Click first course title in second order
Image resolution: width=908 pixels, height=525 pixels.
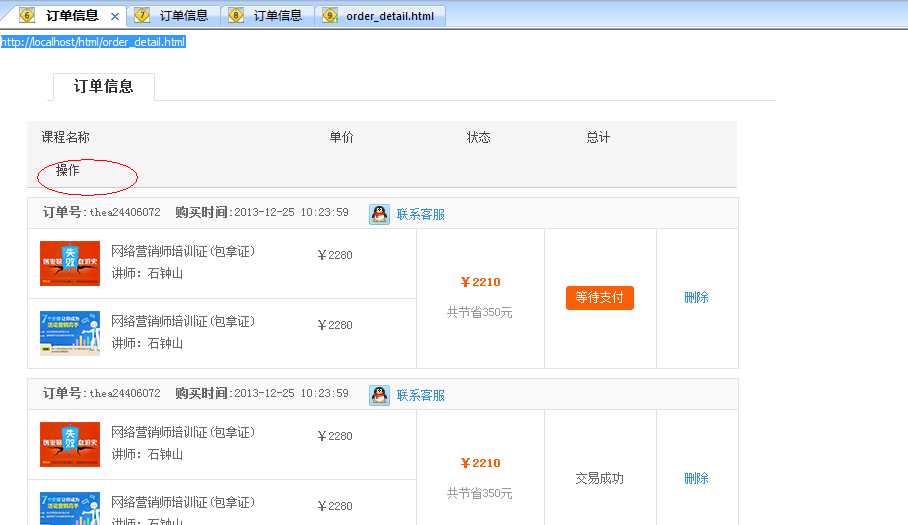[183, 432]
